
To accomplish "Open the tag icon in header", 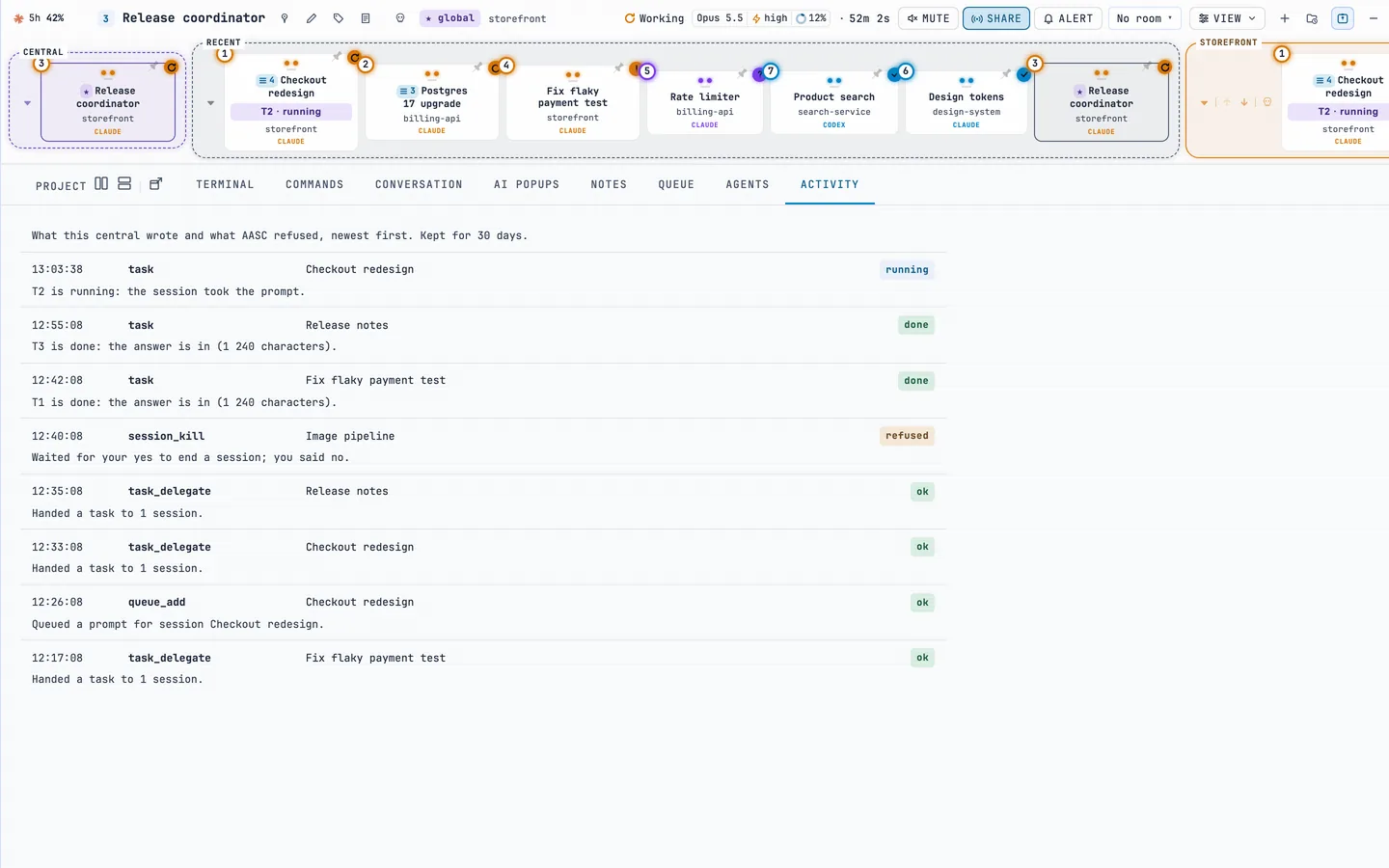I will [339, 18].
